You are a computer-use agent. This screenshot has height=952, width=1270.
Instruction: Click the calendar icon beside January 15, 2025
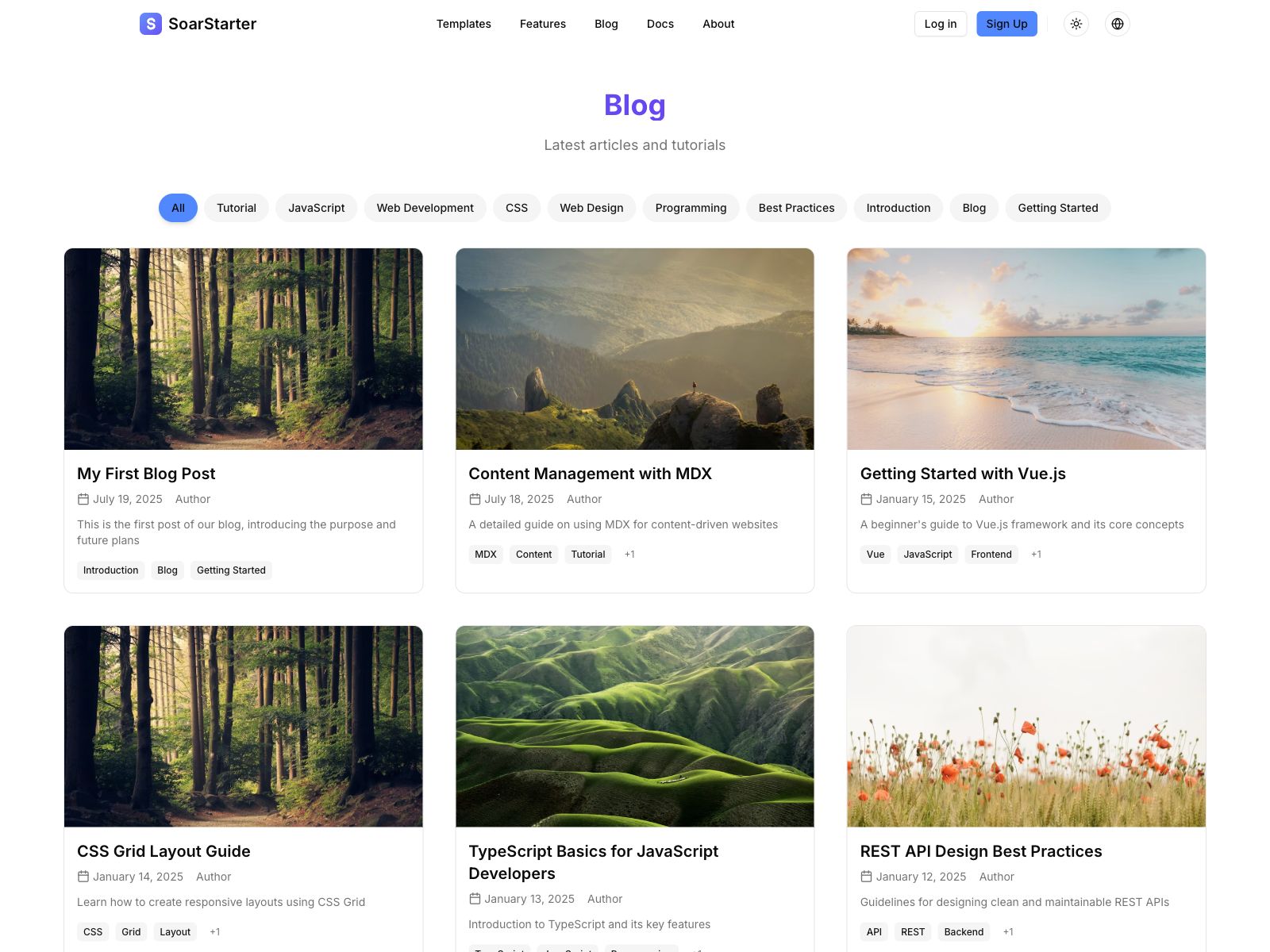point(867,499)
